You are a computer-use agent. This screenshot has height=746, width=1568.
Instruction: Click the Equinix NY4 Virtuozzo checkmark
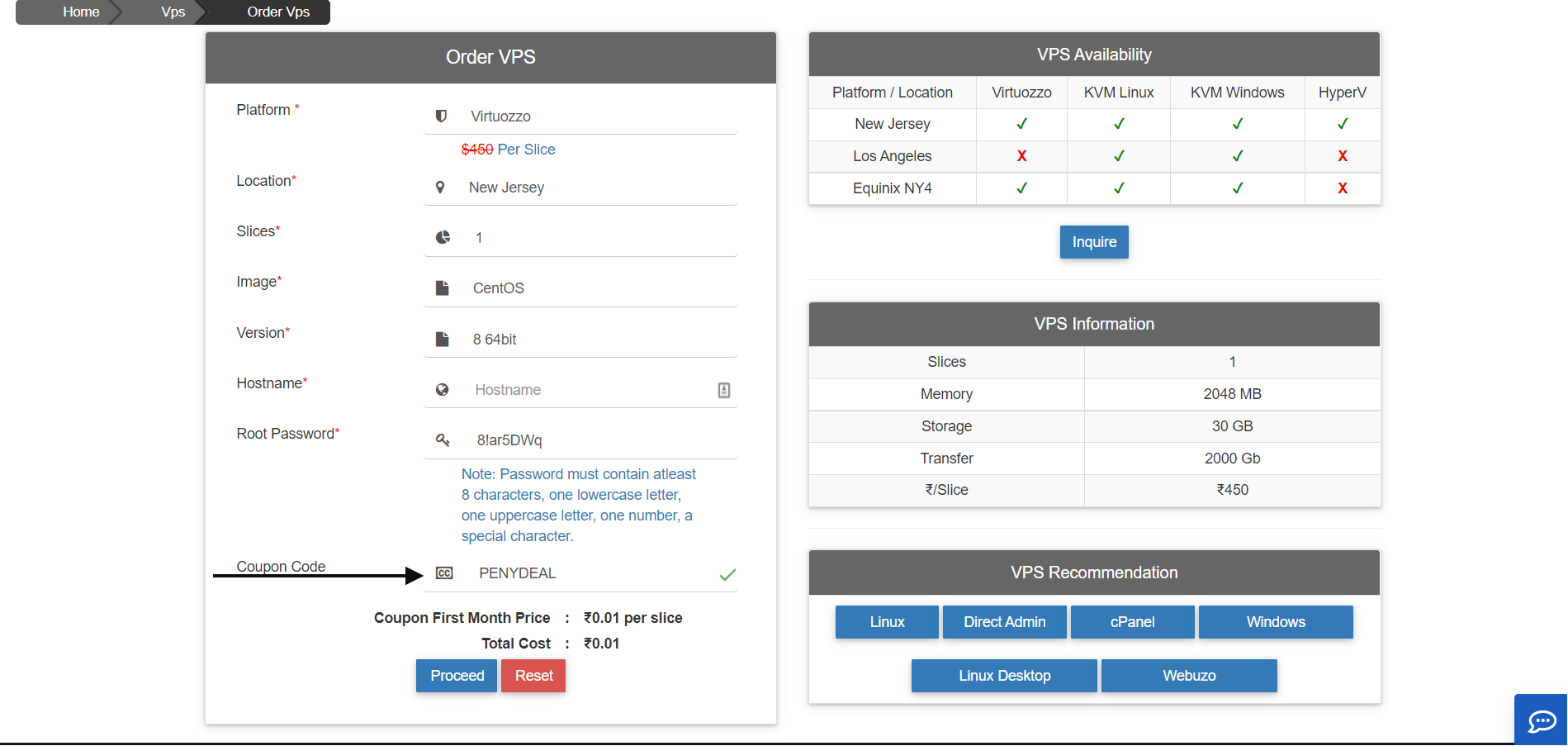click(1022, 188)
